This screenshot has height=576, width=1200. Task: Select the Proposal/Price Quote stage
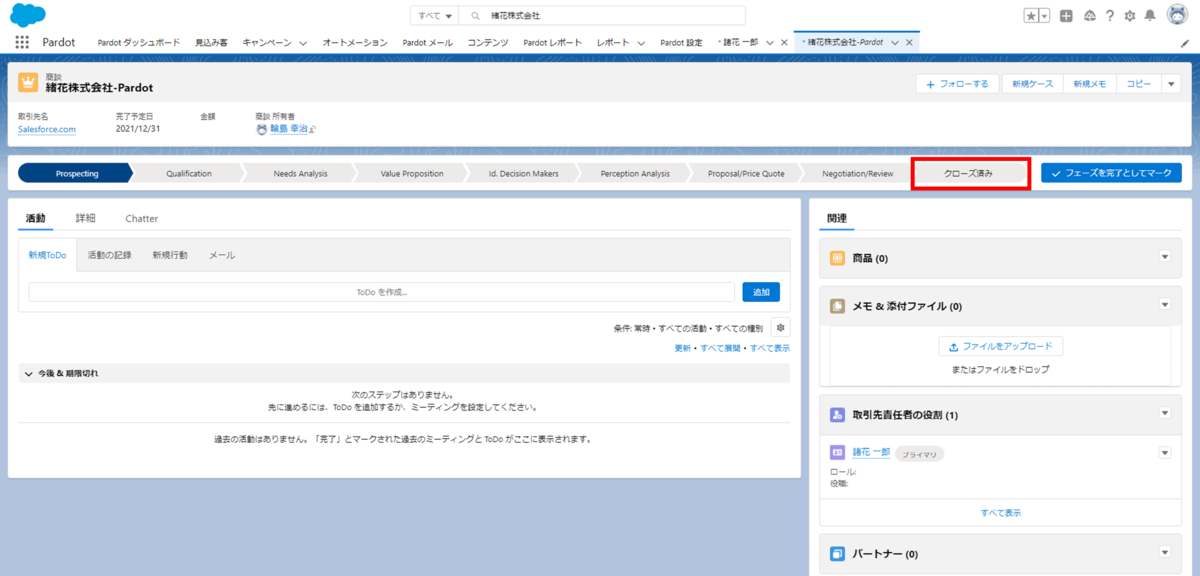746,173
